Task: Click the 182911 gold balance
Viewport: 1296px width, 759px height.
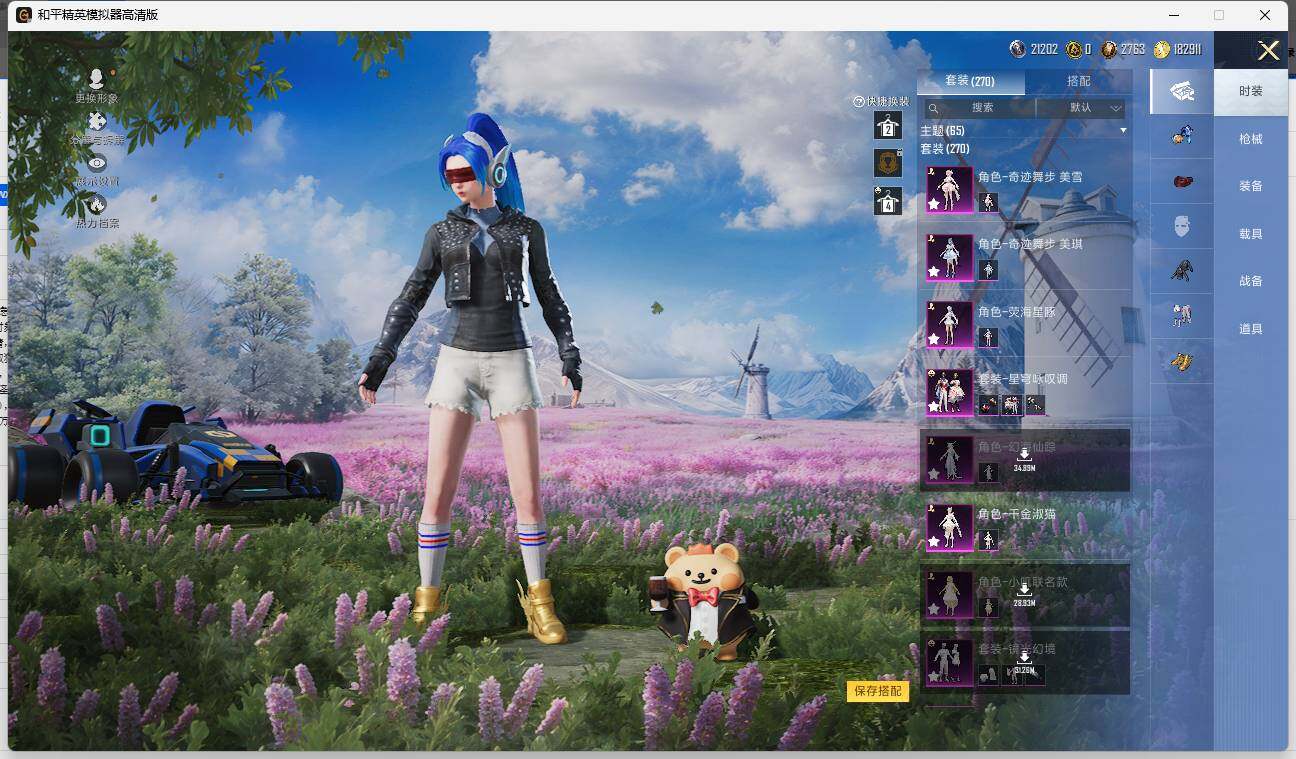Action: coord(1178,49)
